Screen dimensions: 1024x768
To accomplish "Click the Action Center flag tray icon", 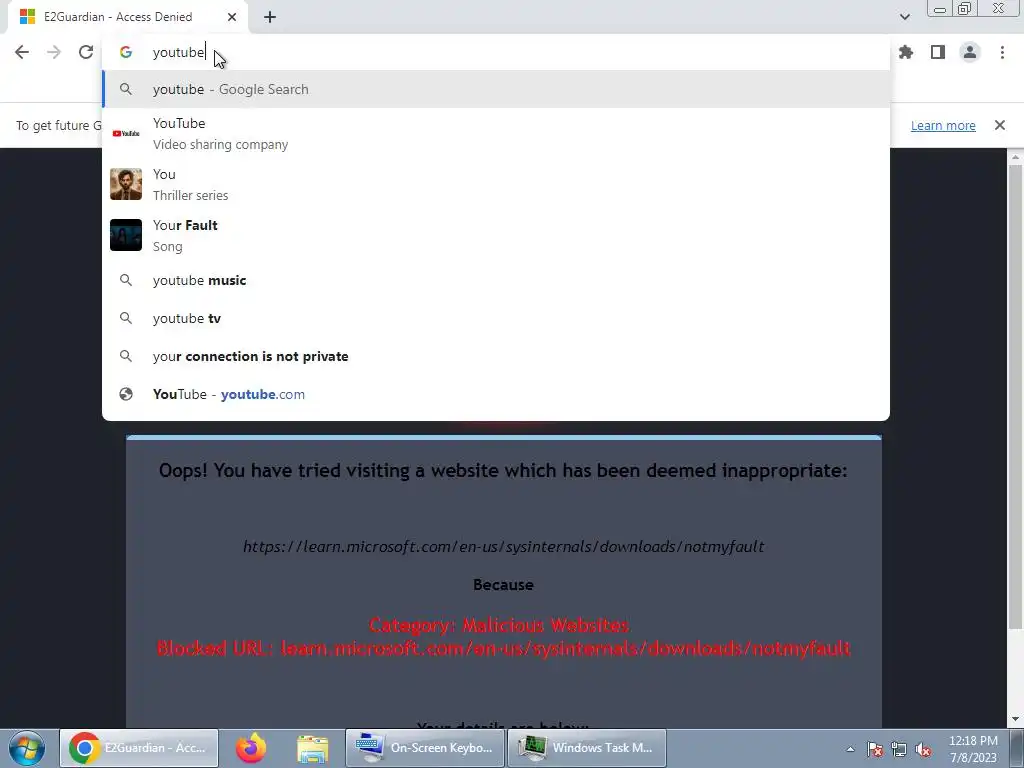I will pos(875,749).
